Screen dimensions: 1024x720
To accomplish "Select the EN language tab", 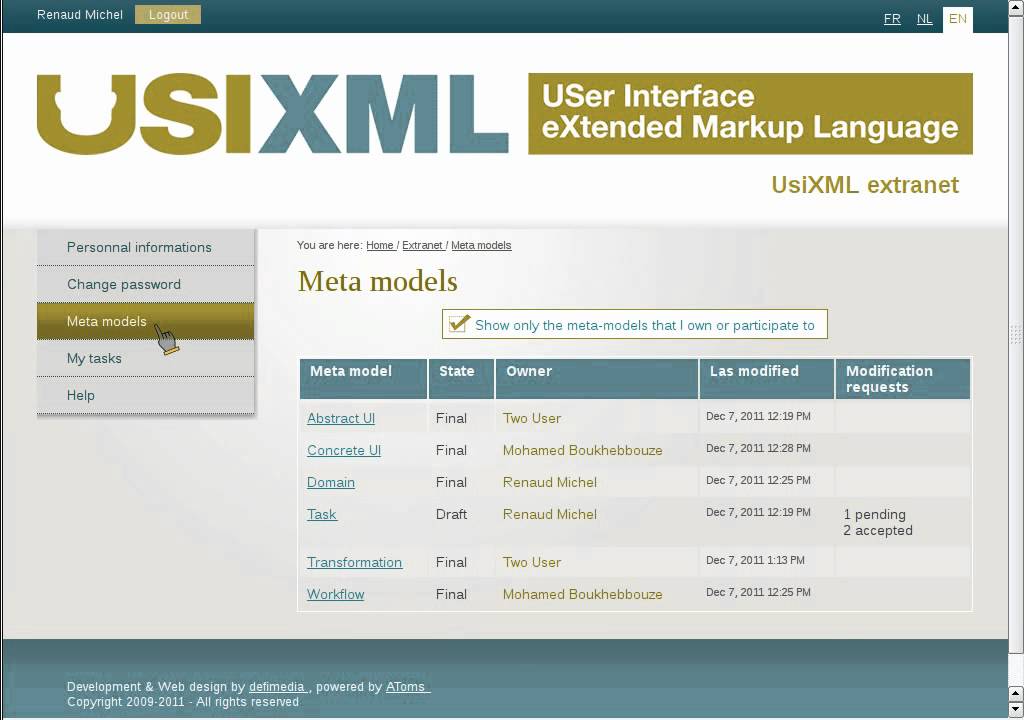I will pyautogui.click(x=957, y=19).
